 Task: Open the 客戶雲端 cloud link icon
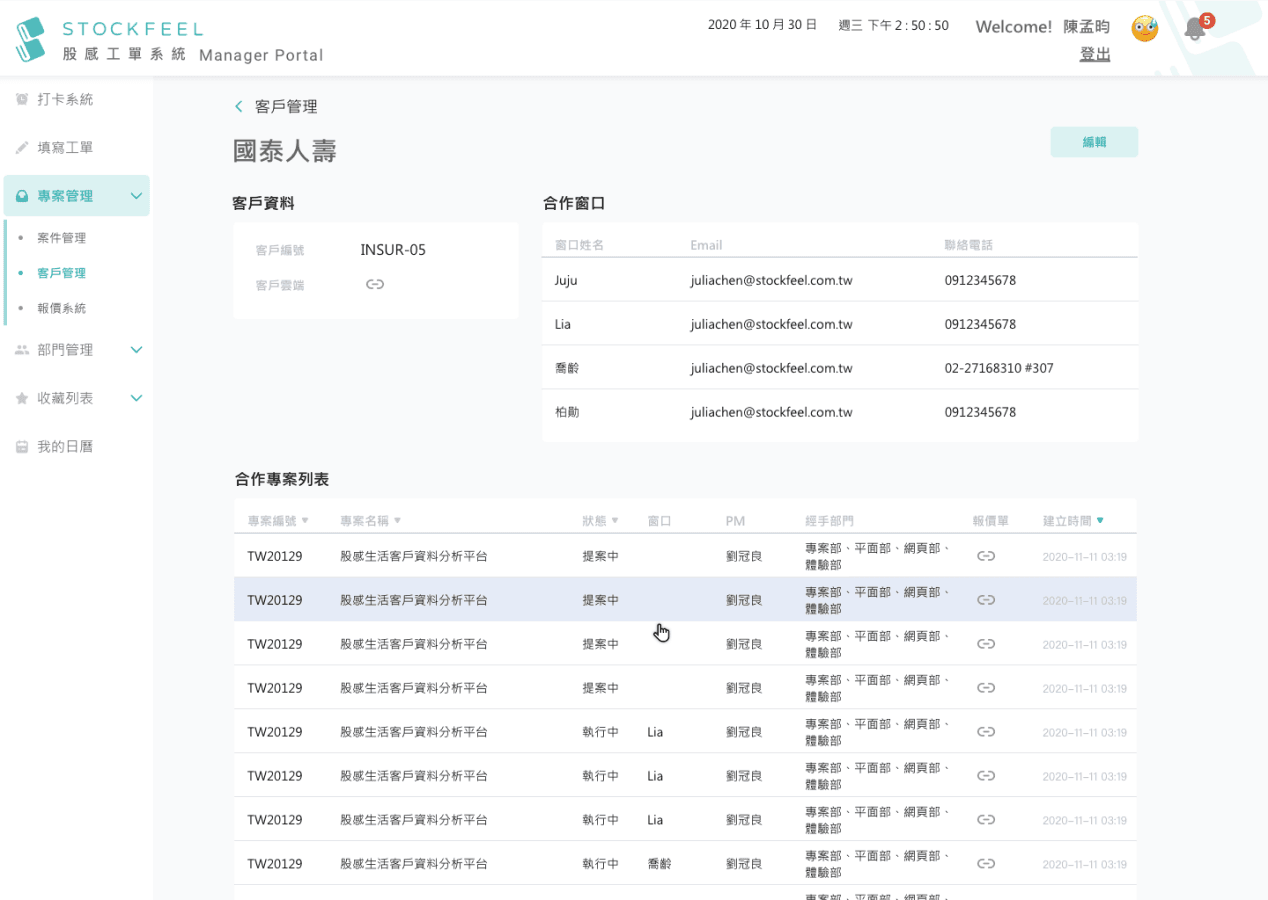point(375,285)
